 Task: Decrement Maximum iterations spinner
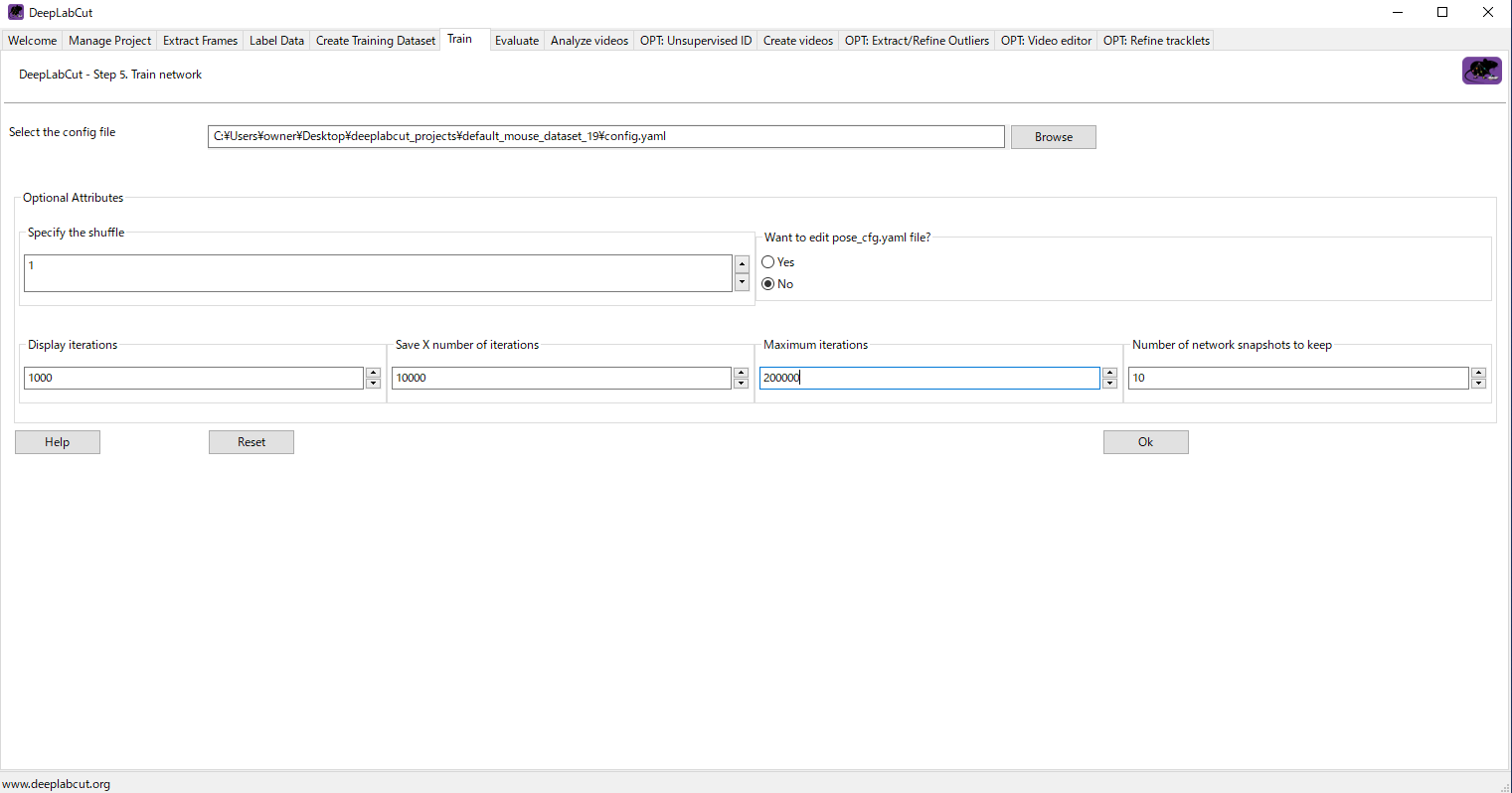pyautogui.click(x=1109, y=383)
